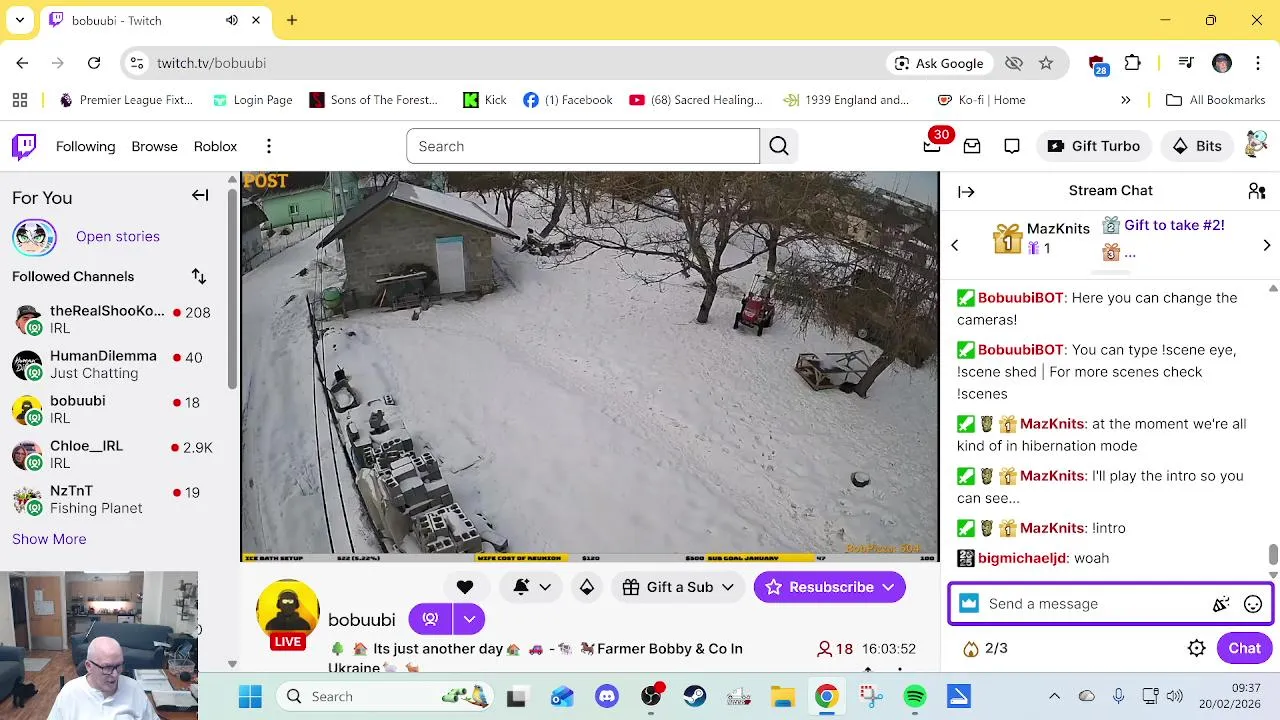Open the Chrome extensions puzzle icon
Image resolution: width=1280 pixels, height=720 pixels.
[1133, 63]
